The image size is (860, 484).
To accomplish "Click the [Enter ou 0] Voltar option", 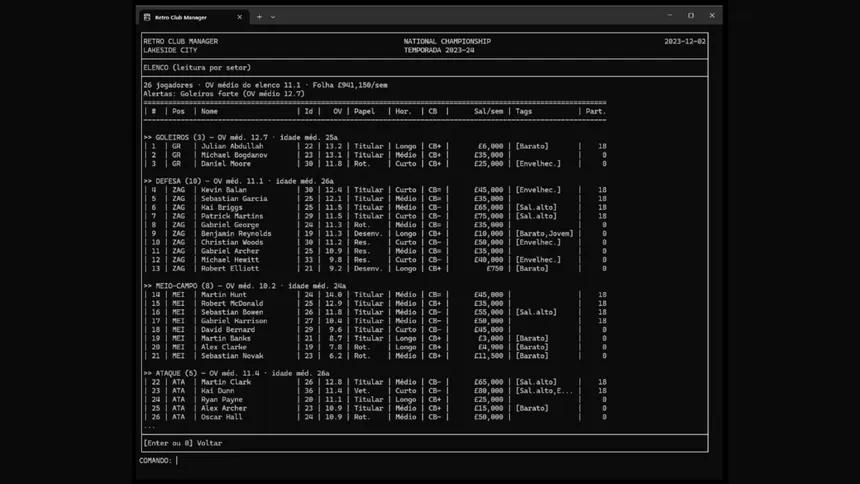I will coord(183,443).
